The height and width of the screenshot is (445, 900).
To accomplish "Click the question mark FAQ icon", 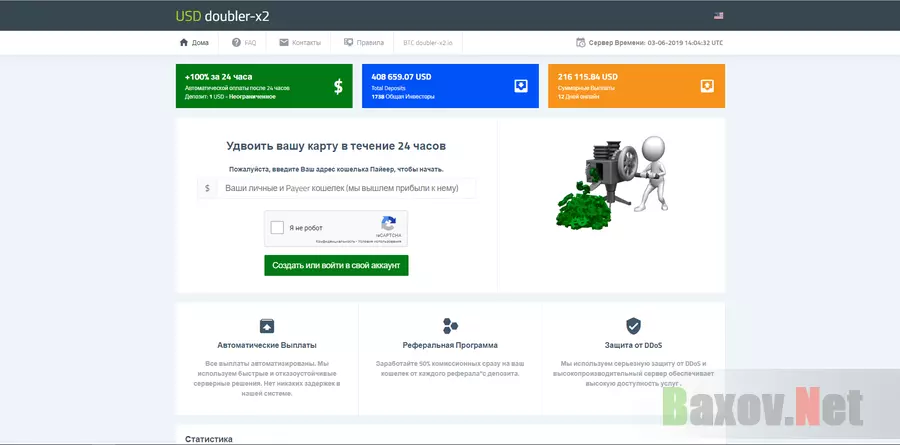I will click(236, 42).
